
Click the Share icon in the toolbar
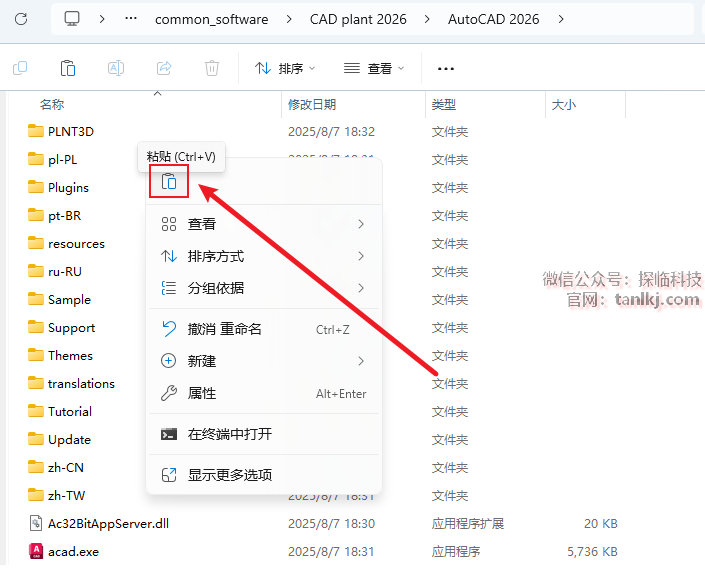point(164,68)
